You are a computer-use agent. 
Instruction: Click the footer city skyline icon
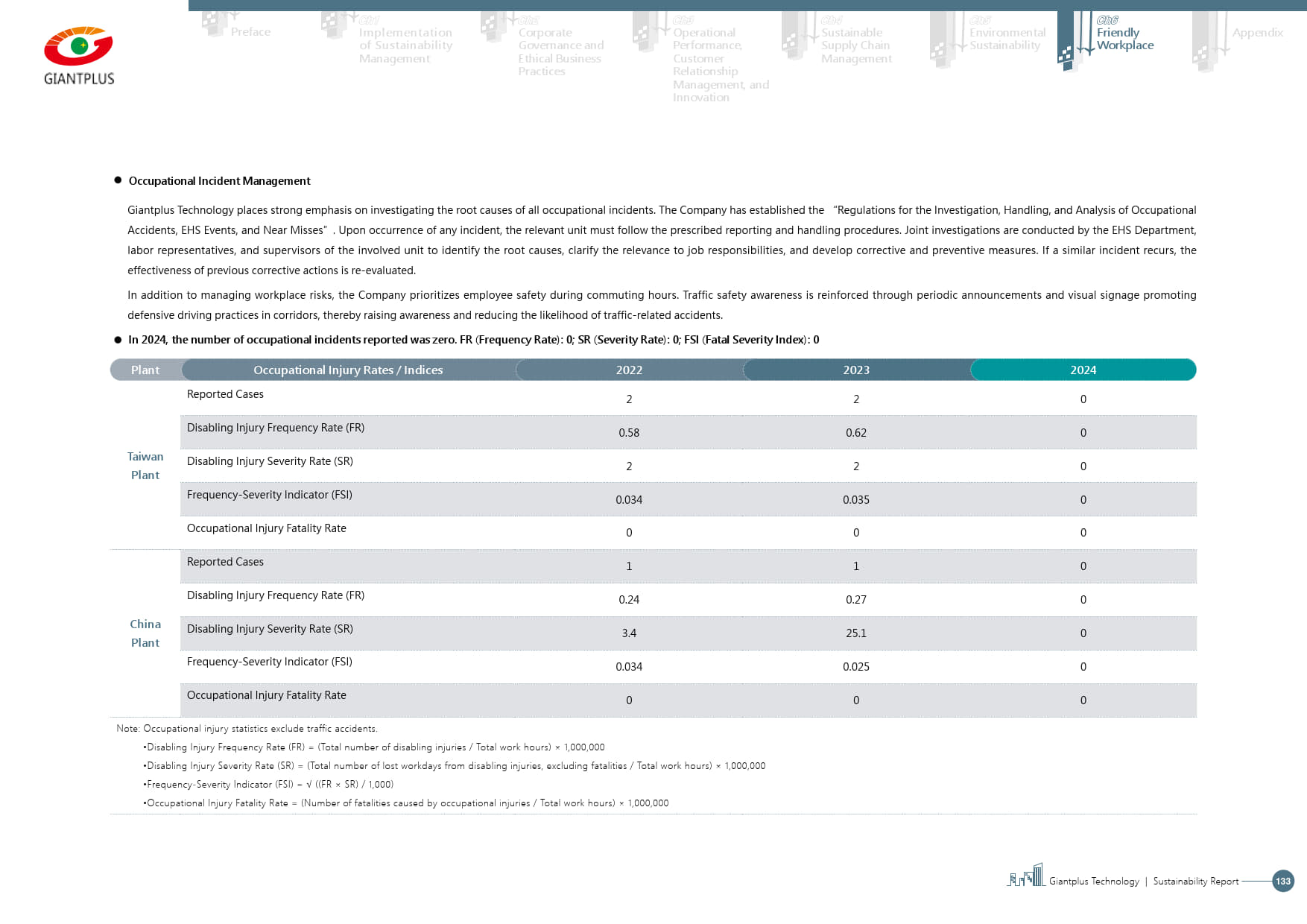1026,876
